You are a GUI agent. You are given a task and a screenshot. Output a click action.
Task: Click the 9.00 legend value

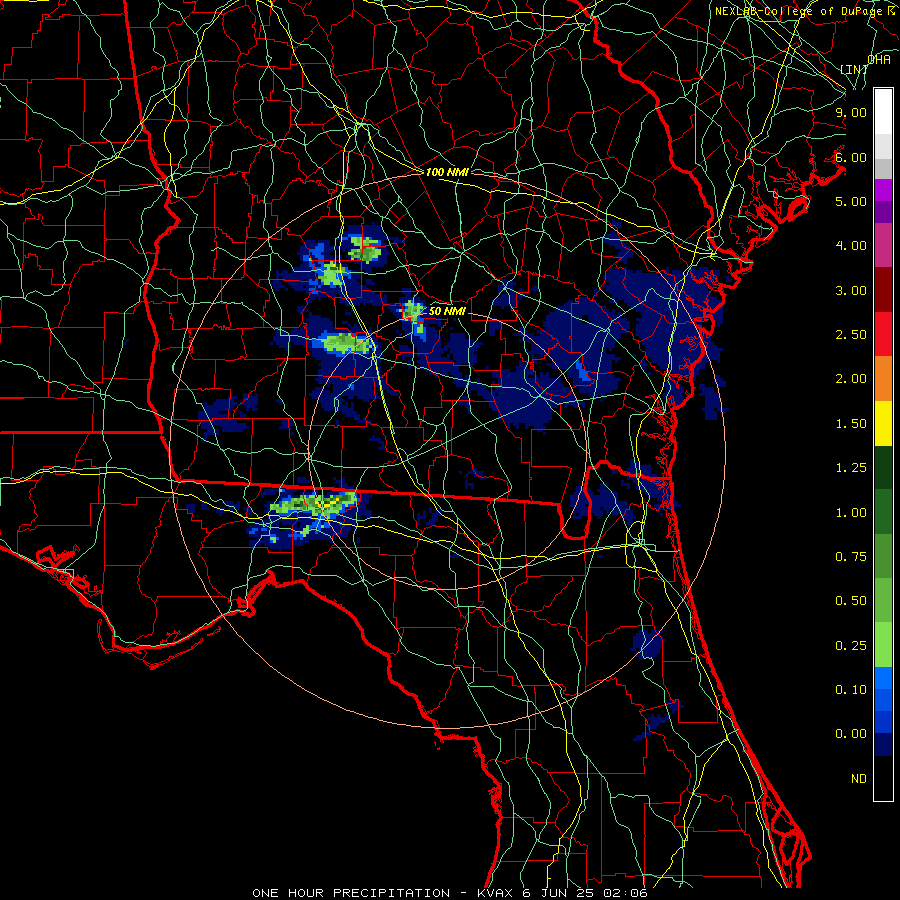pyautogui.click(x=851, y=112)
